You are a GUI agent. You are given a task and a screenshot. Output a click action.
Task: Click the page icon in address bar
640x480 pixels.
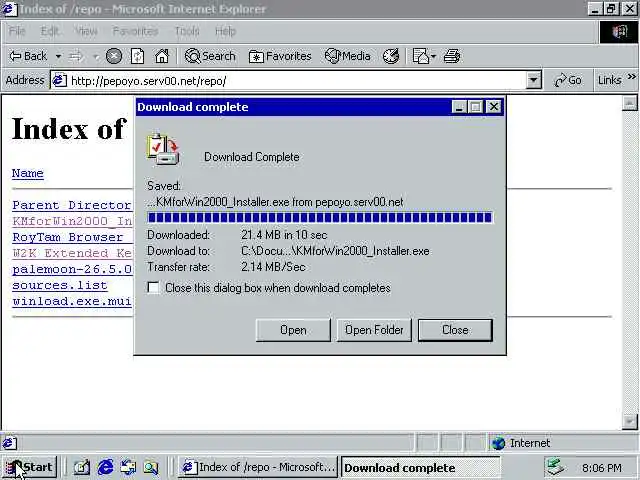[59, 80]
